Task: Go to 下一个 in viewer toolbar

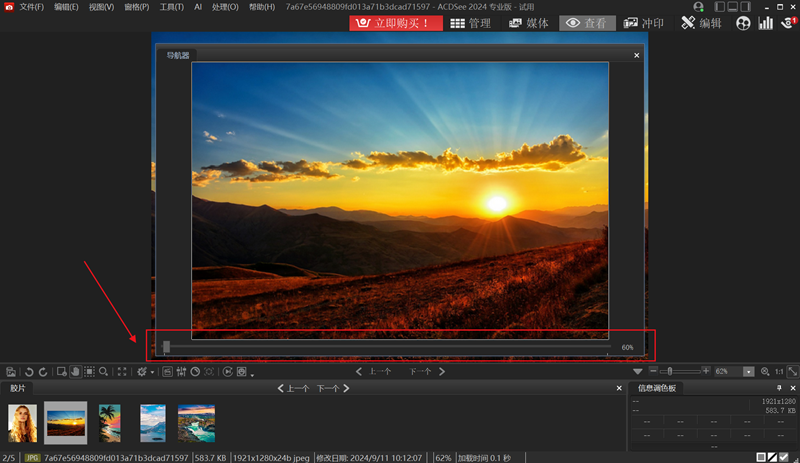Action: 428,372
